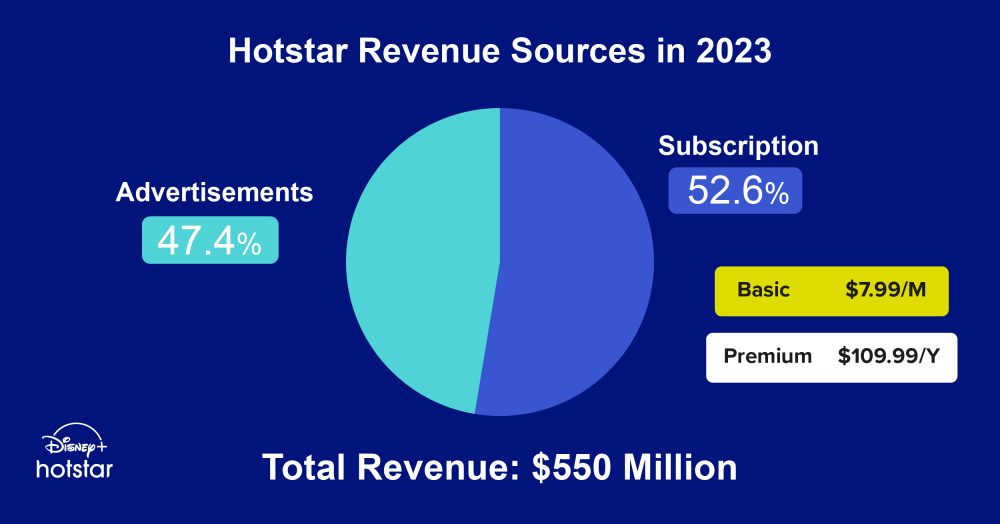Viewport: 1000px width, 524px height.
Task: Select the "Advertisements" label
Action: 214,193
